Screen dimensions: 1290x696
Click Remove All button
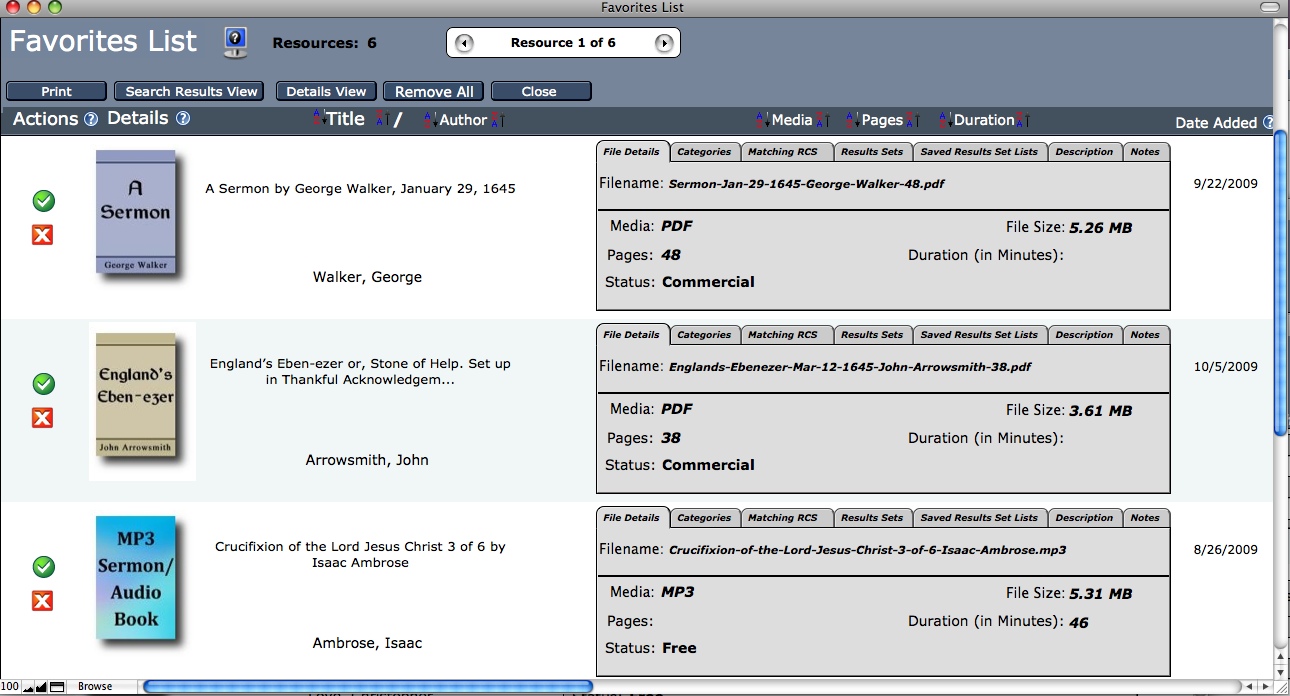tap(434, 91)
